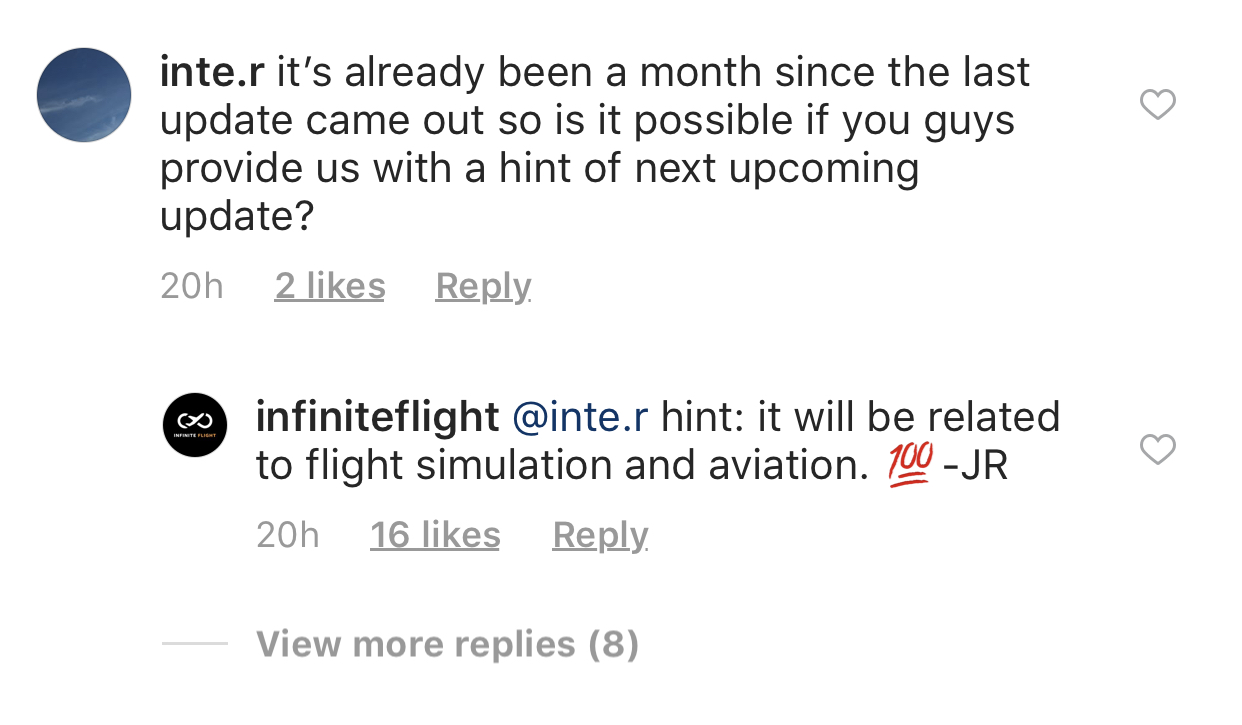Show the 16 likes on infiniteflight's reply
1242x725 pixels.
click(435, 536)
